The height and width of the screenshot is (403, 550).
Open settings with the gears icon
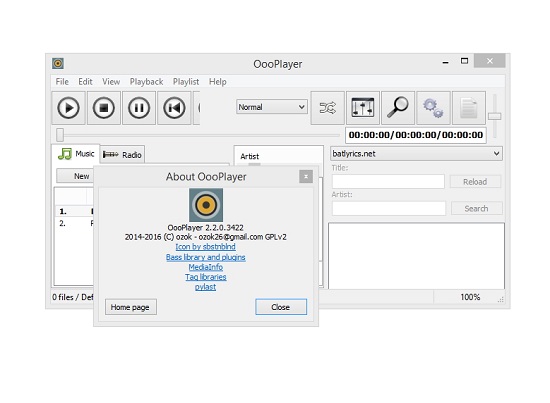[433, 108]
